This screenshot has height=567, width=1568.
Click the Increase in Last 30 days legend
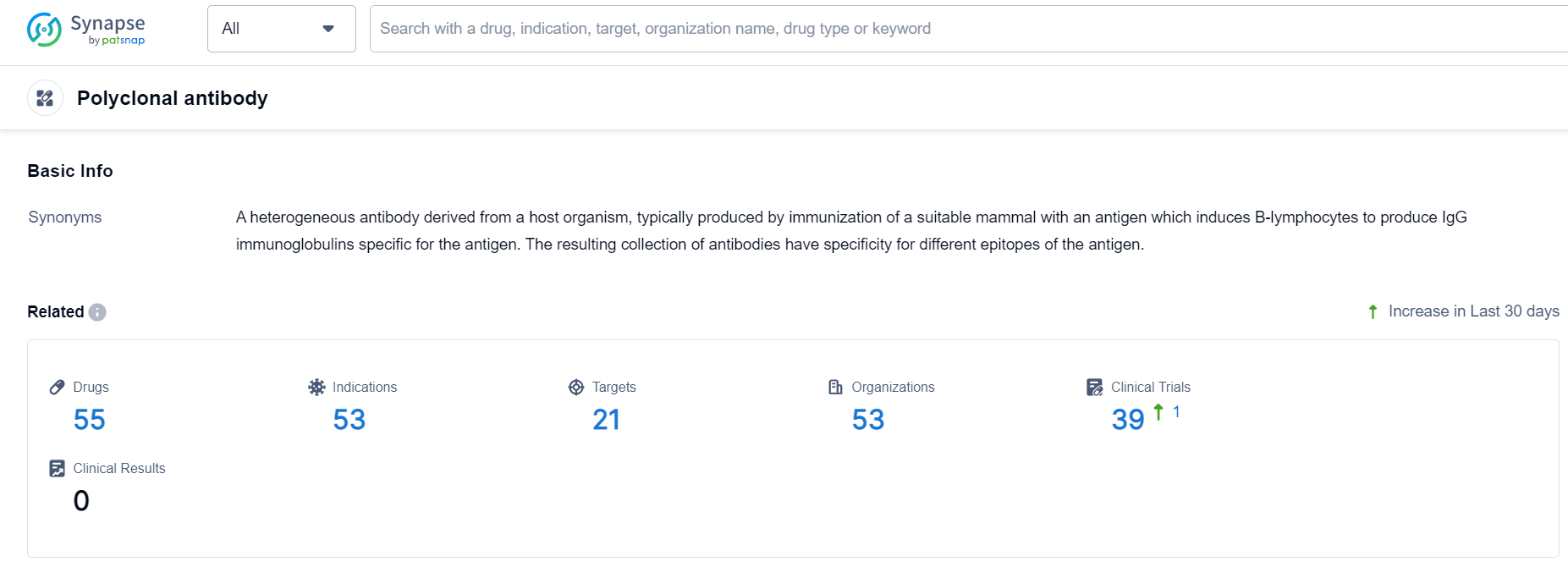click(x=1472, y=311)
